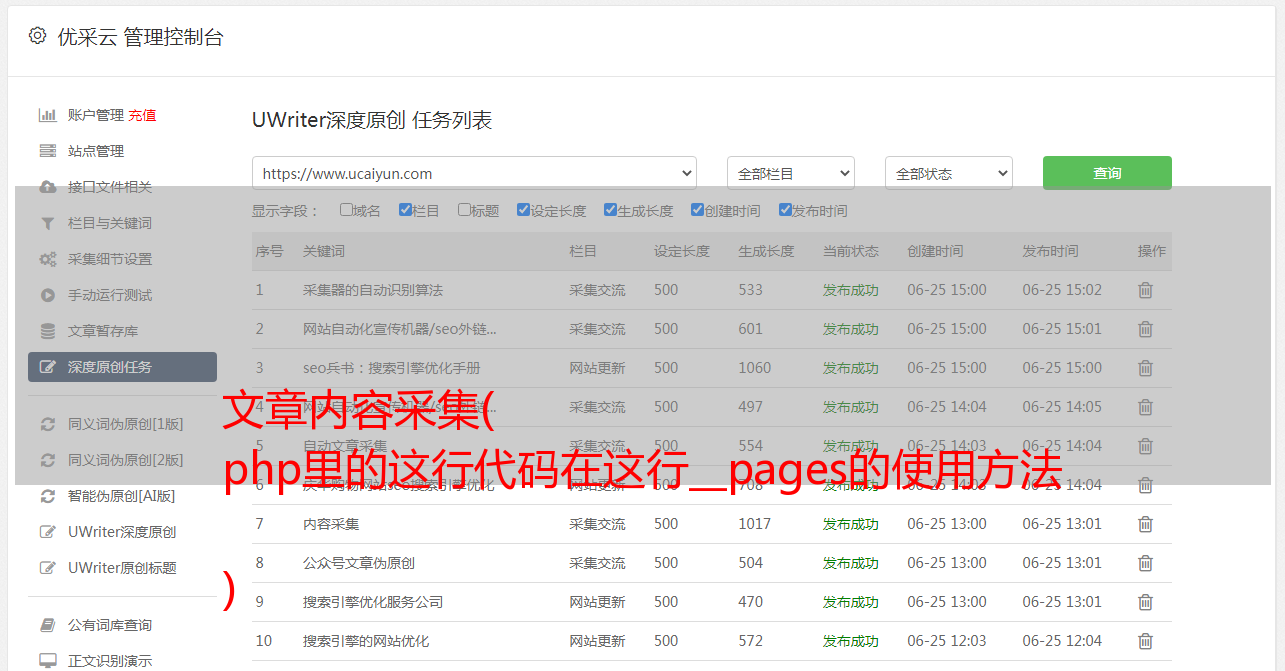The height and width of the screenshot is (671, 1285).
Task: Open the site URL dropdown
Action: [474, 173]
